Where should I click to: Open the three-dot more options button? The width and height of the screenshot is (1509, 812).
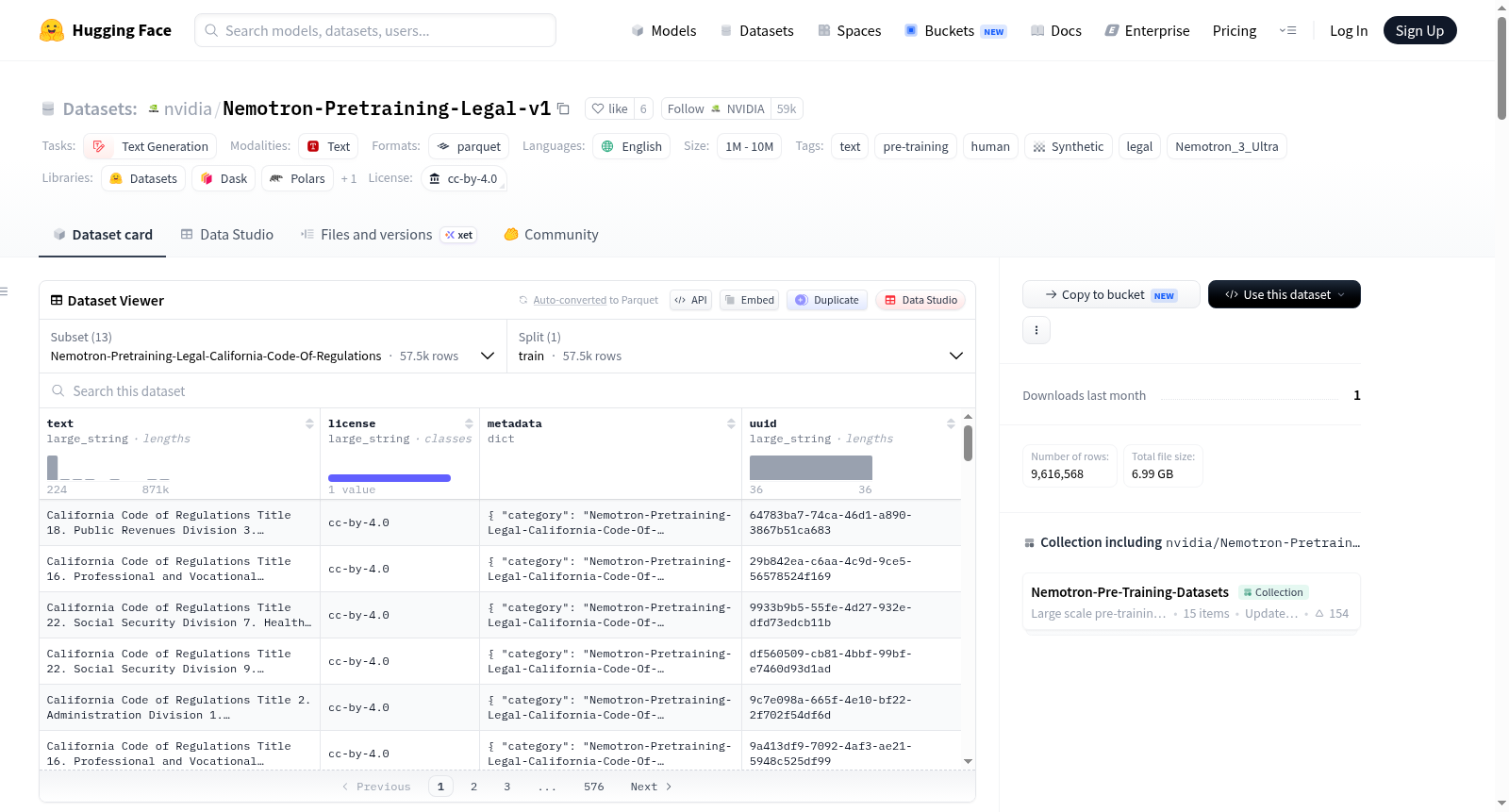click(1036, 330)
